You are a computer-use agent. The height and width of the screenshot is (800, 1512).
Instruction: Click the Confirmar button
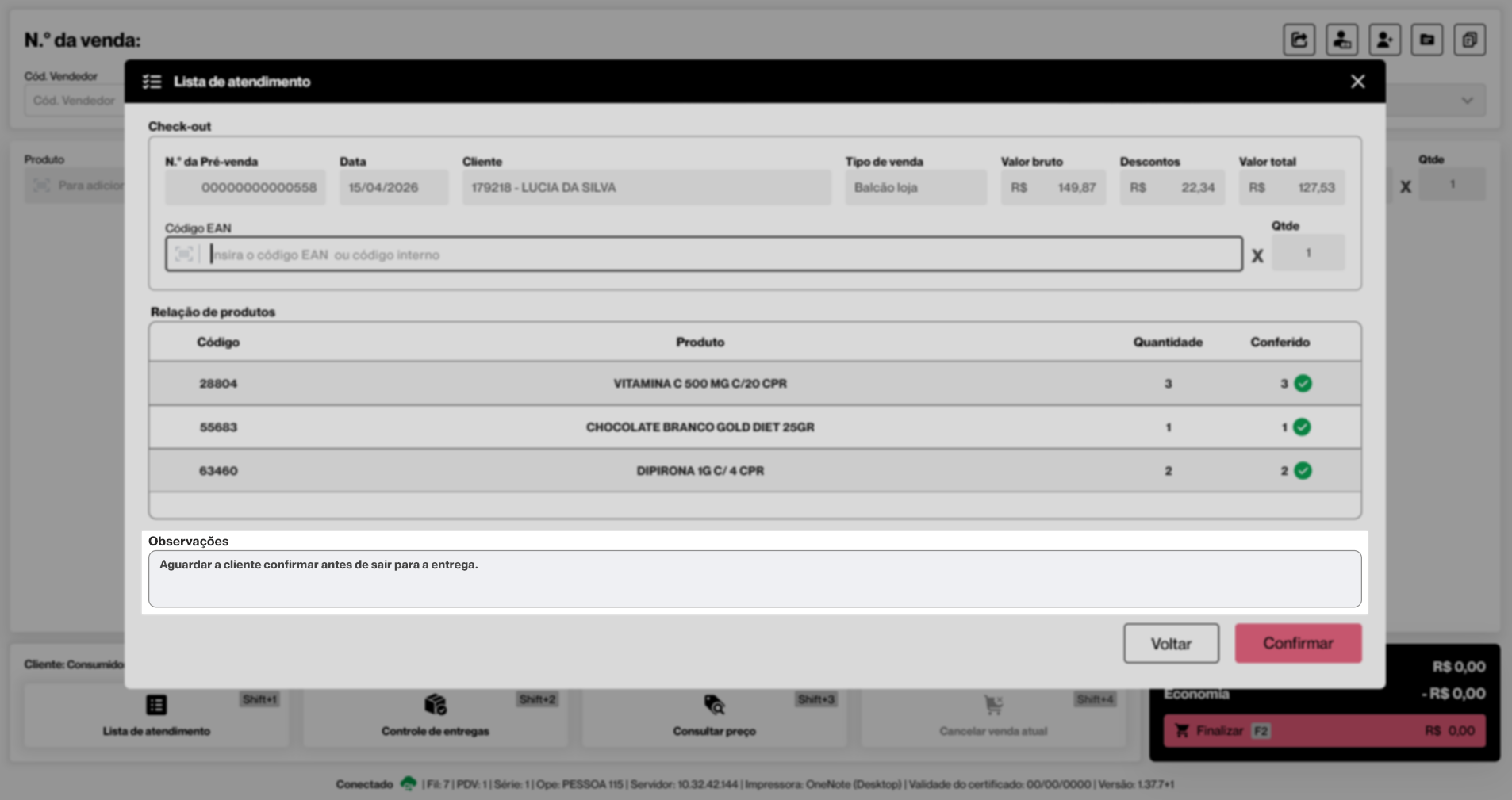point(1298,643)
